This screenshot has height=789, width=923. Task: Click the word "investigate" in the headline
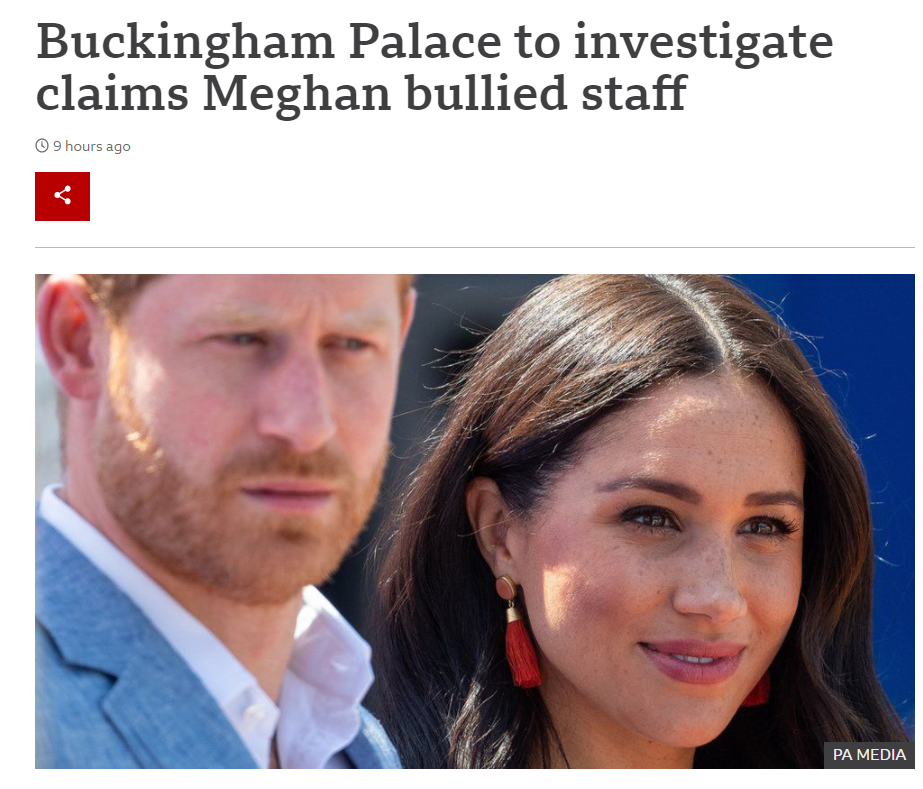click(703, 44)
